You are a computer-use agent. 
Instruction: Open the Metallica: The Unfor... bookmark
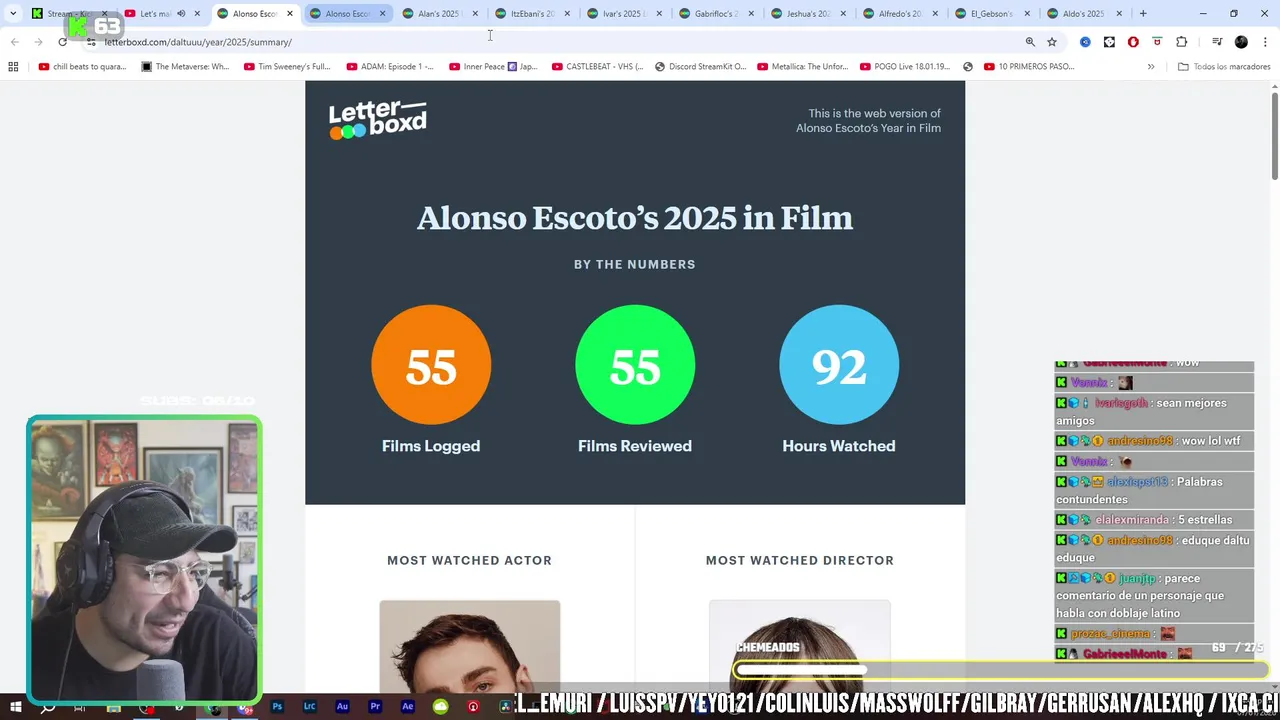pyautogui.click(x=803, y=67)
